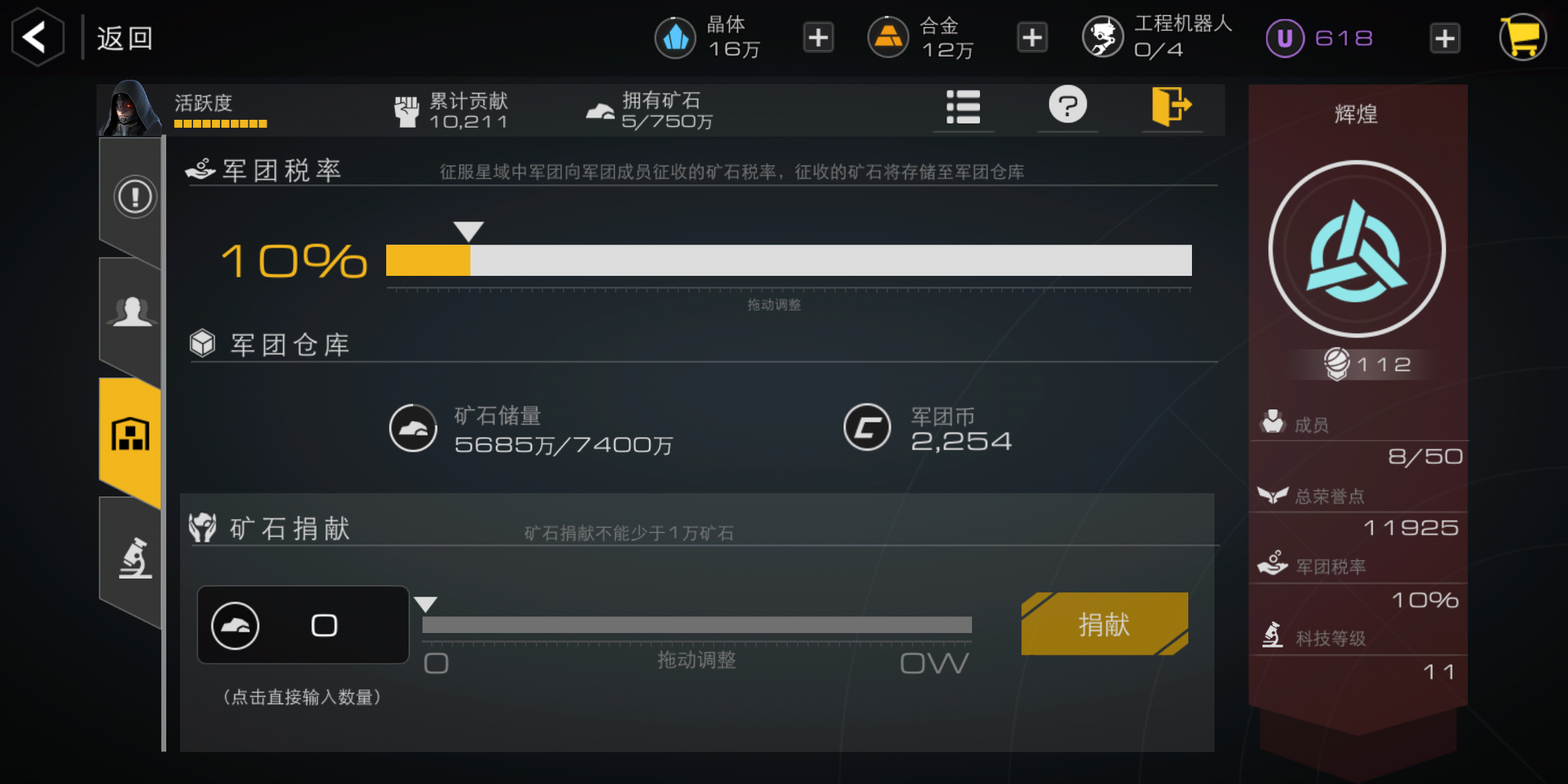This screenshot has height=784, width=1568.
Task: Open the technology microscope sidebar tab
Action: (135, 558)
